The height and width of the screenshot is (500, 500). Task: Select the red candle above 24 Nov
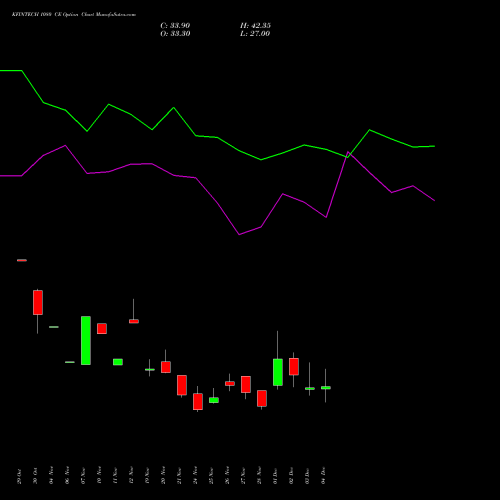(198, 401)
